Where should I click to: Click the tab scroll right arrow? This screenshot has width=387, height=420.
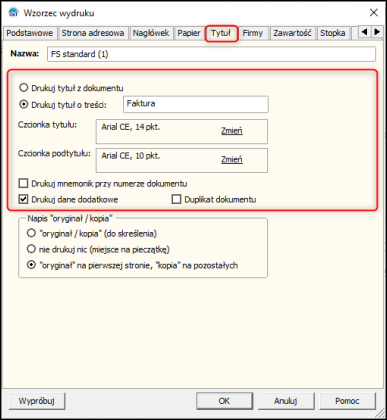pos(377,32)
